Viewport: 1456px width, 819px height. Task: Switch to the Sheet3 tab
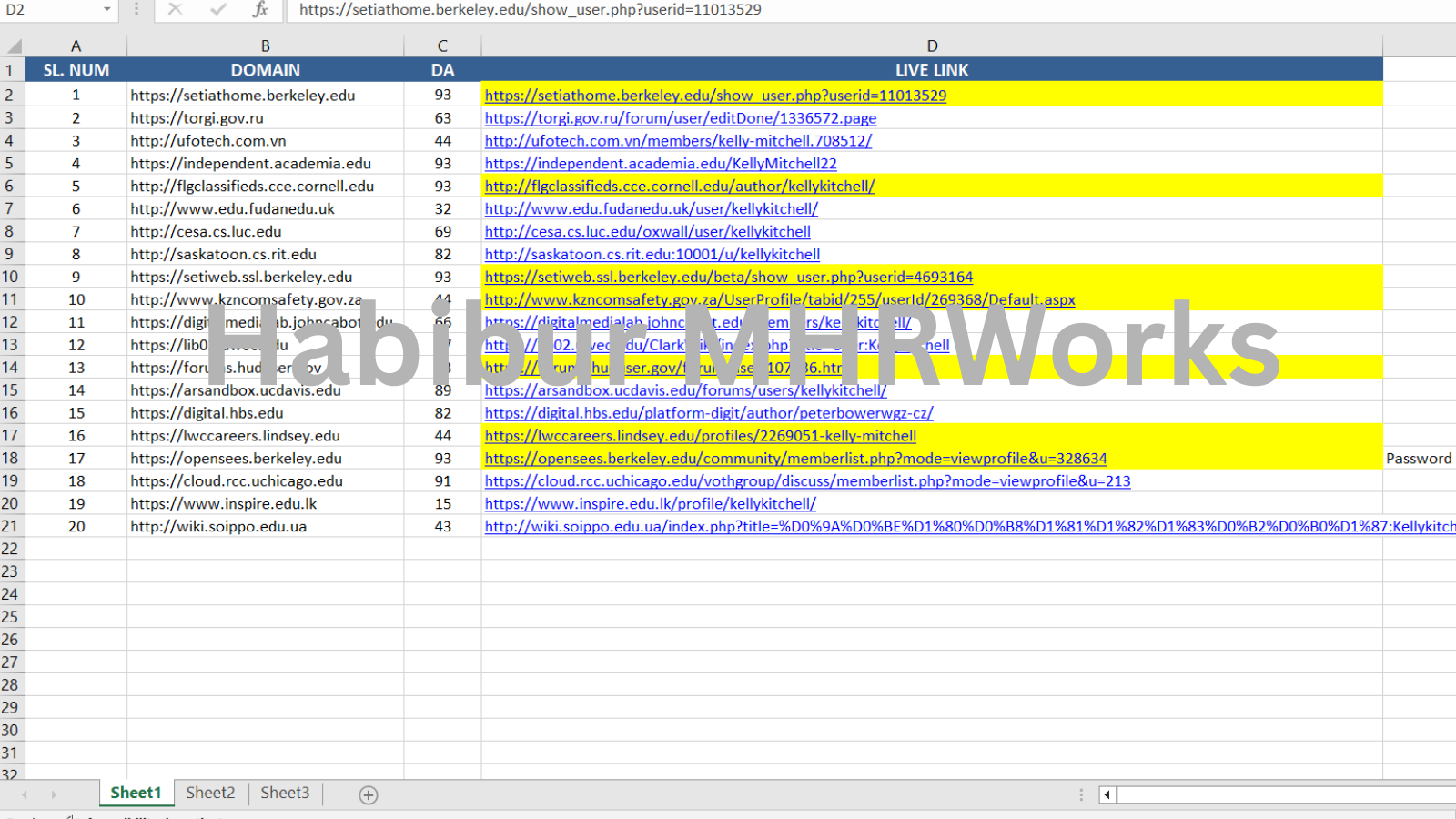285,793
